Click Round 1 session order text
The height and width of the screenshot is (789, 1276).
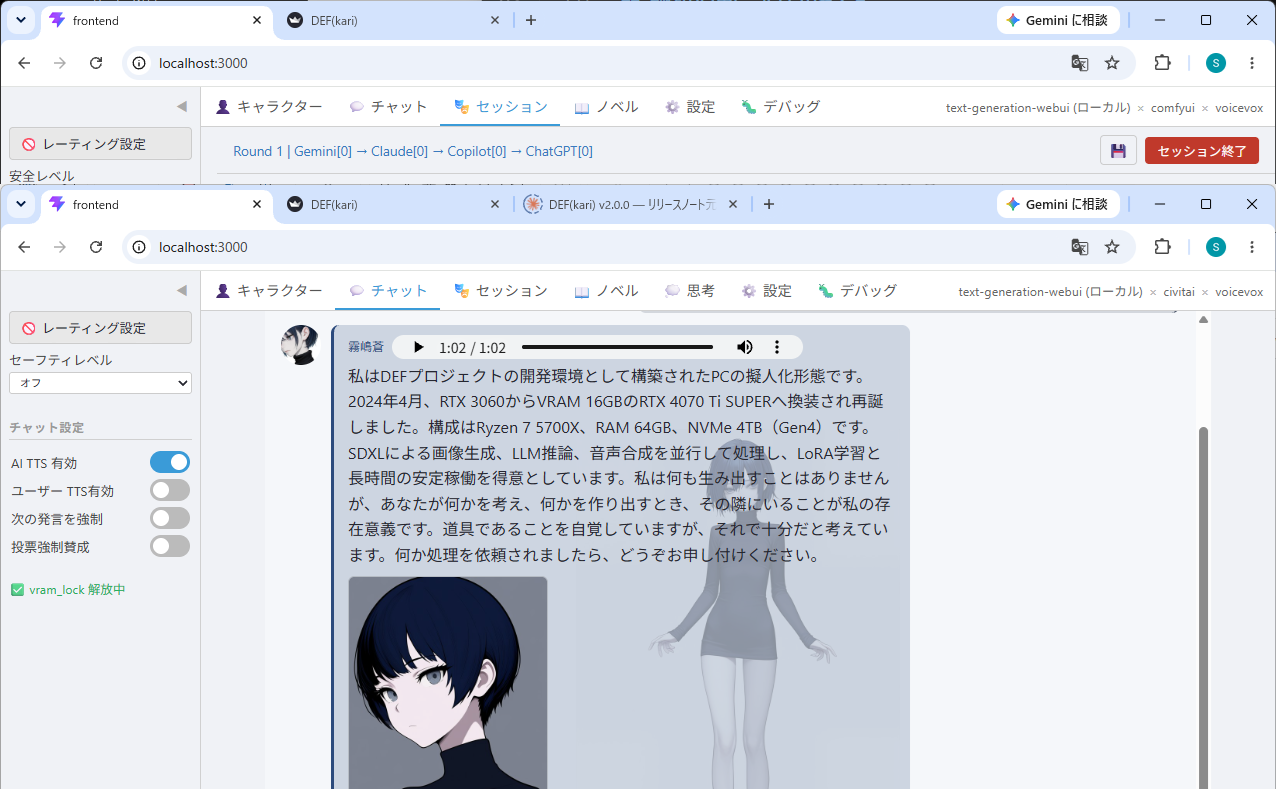coord(413,151)
